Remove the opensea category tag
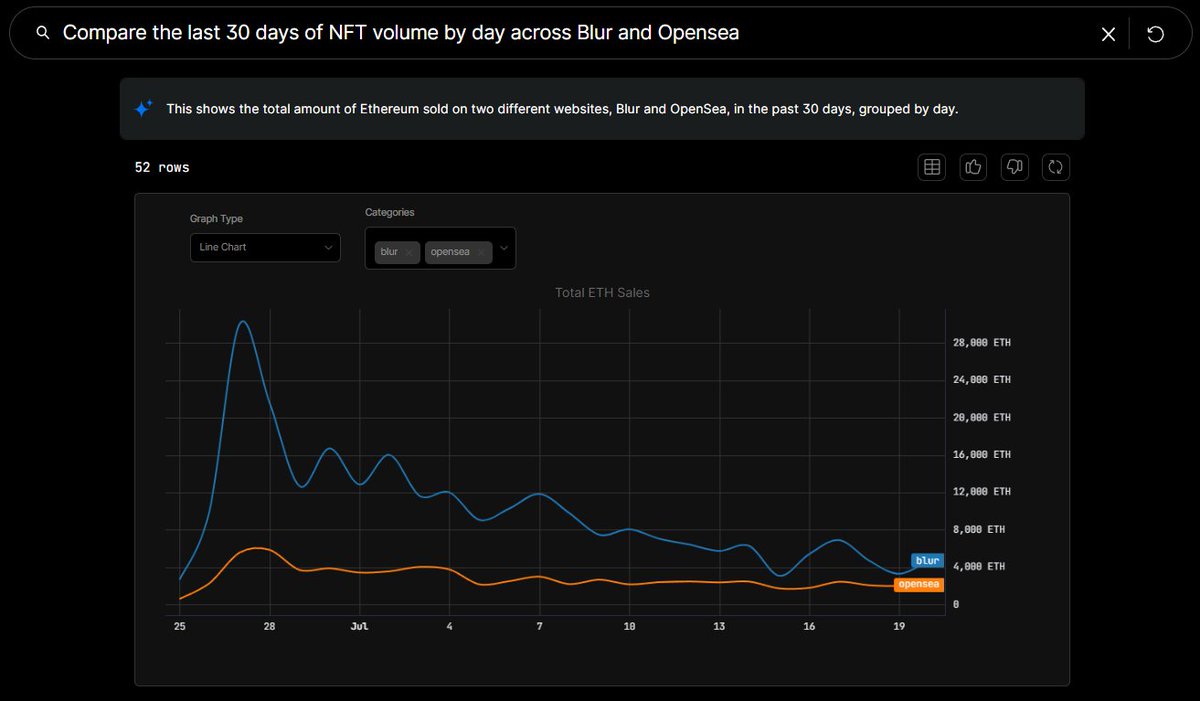The width and height of the screenshot is (1200, 701). pyautogui.click(x=481, y=252)
